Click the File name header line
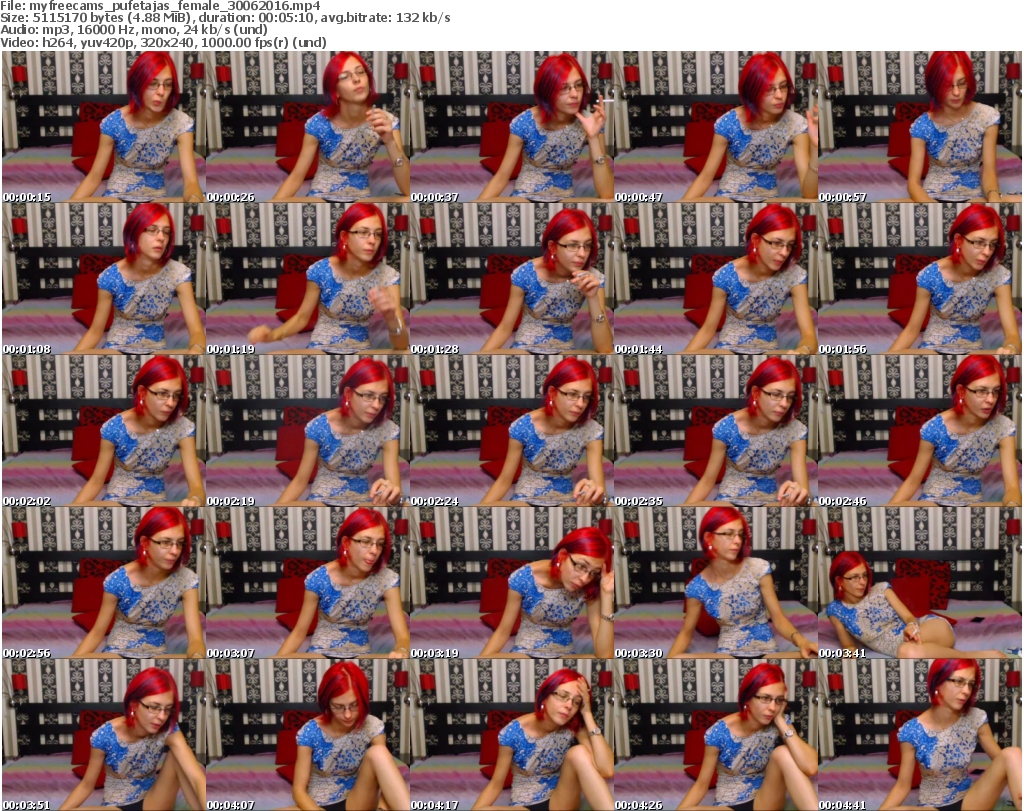The height and width of the screenshot is (811, 1024). (x=160, y=6)
